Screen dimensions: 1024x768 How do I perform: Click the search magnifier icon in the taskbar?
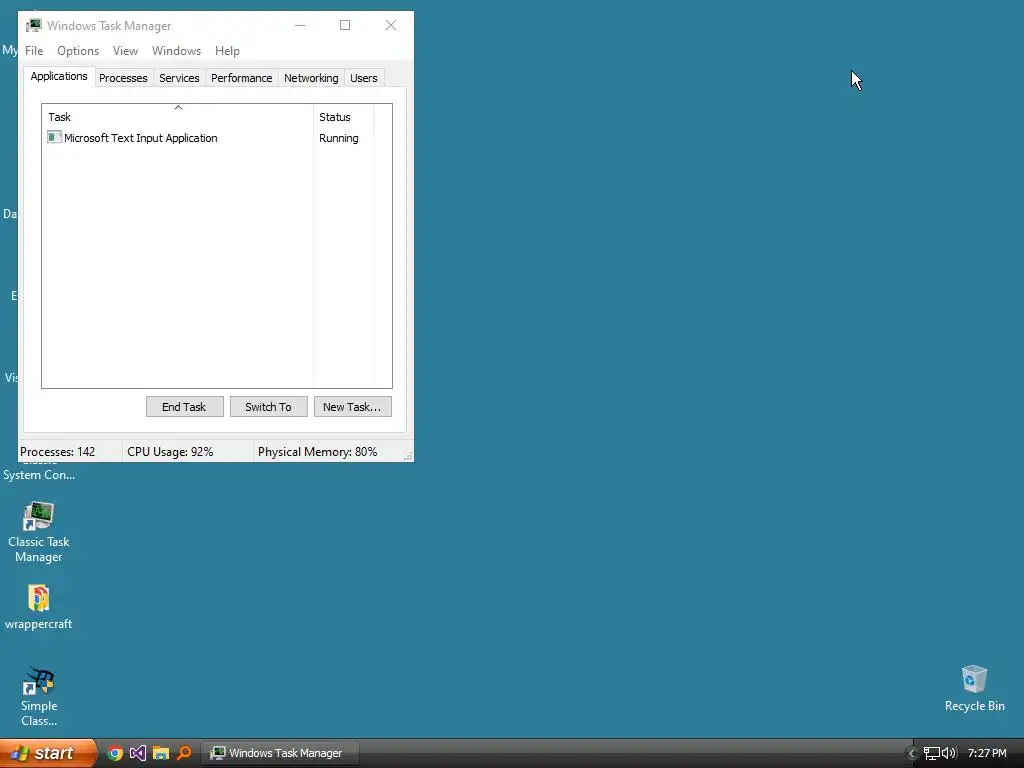pos(184,753)
